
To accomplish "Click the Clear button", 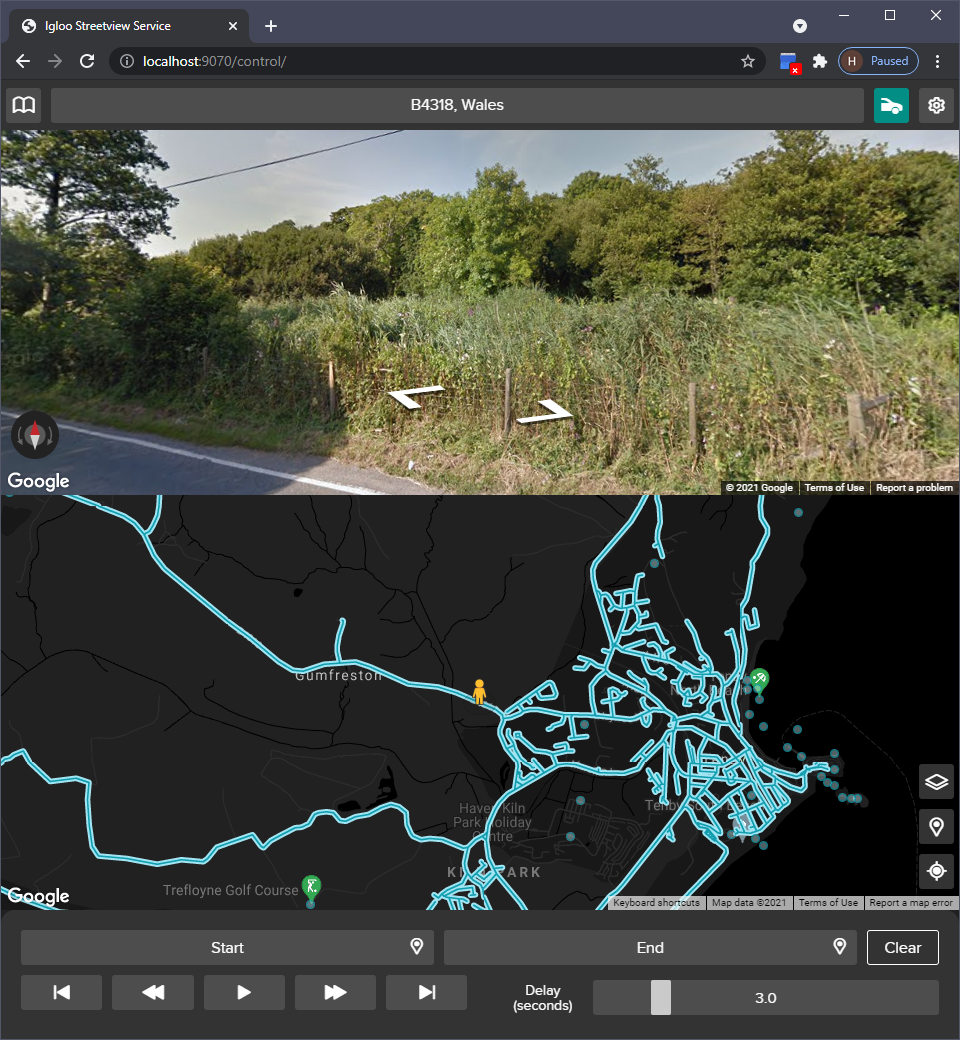I will (902, 947).
